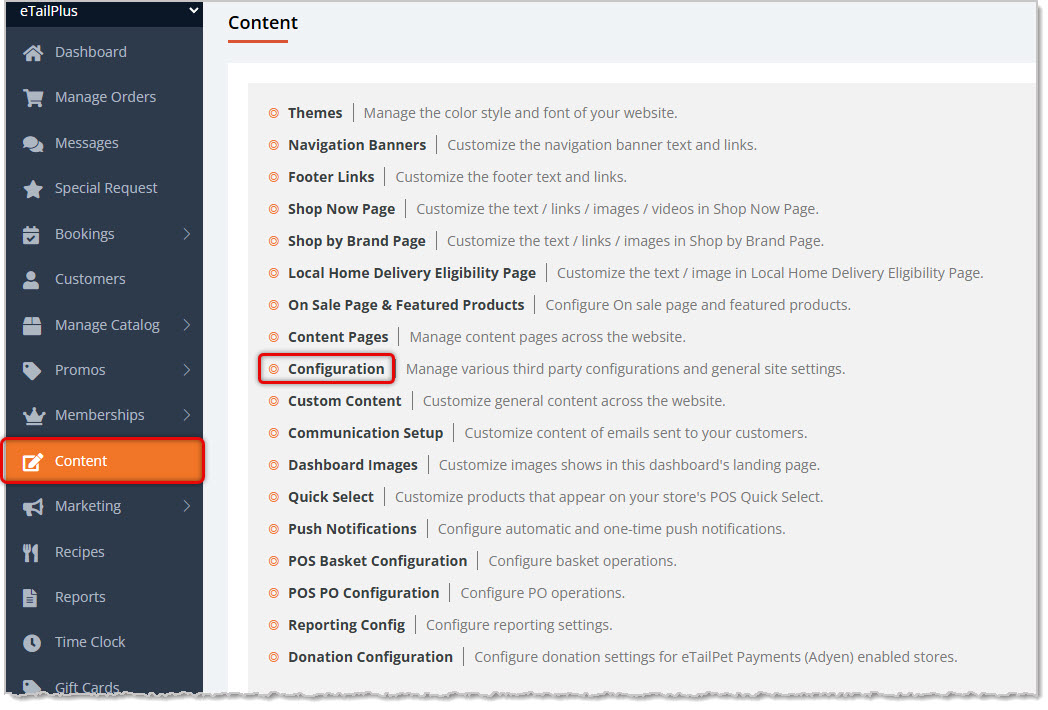Open Recipes from the sidebar
The width and height of the screenshot is (1048, 710).
pyautogui.click(x=104, y=552)
